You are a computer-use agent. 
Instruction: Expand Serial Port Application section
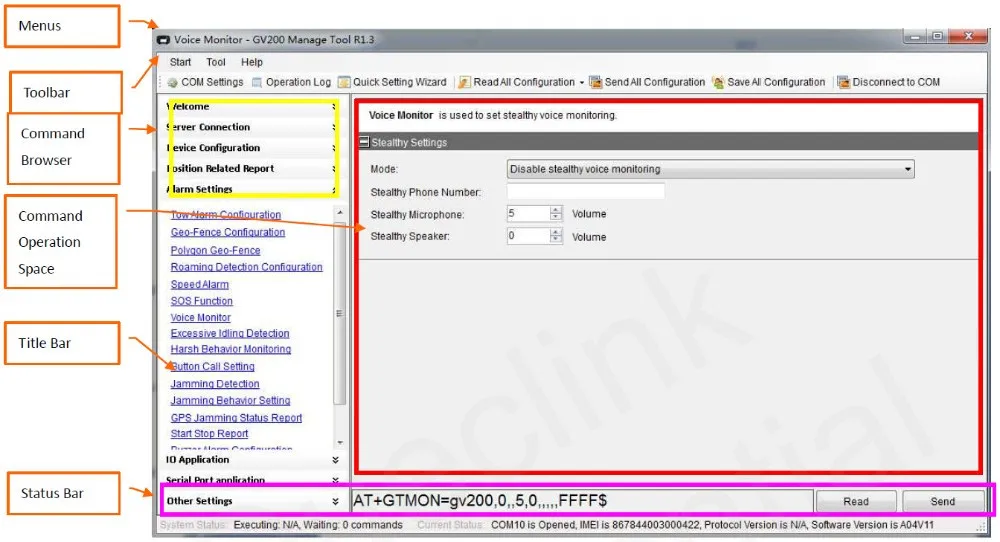(253, 480)
